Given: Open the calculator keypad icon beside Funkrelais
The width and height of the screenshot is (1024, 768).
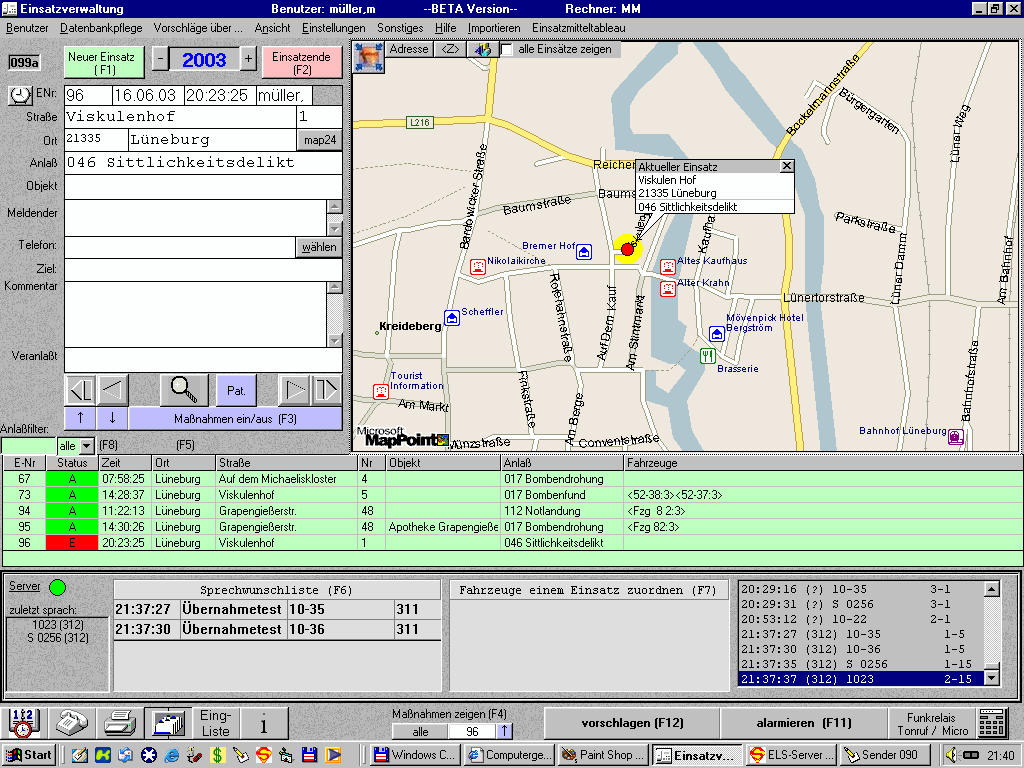Looking at the screenshot, I should pos(991,723).
